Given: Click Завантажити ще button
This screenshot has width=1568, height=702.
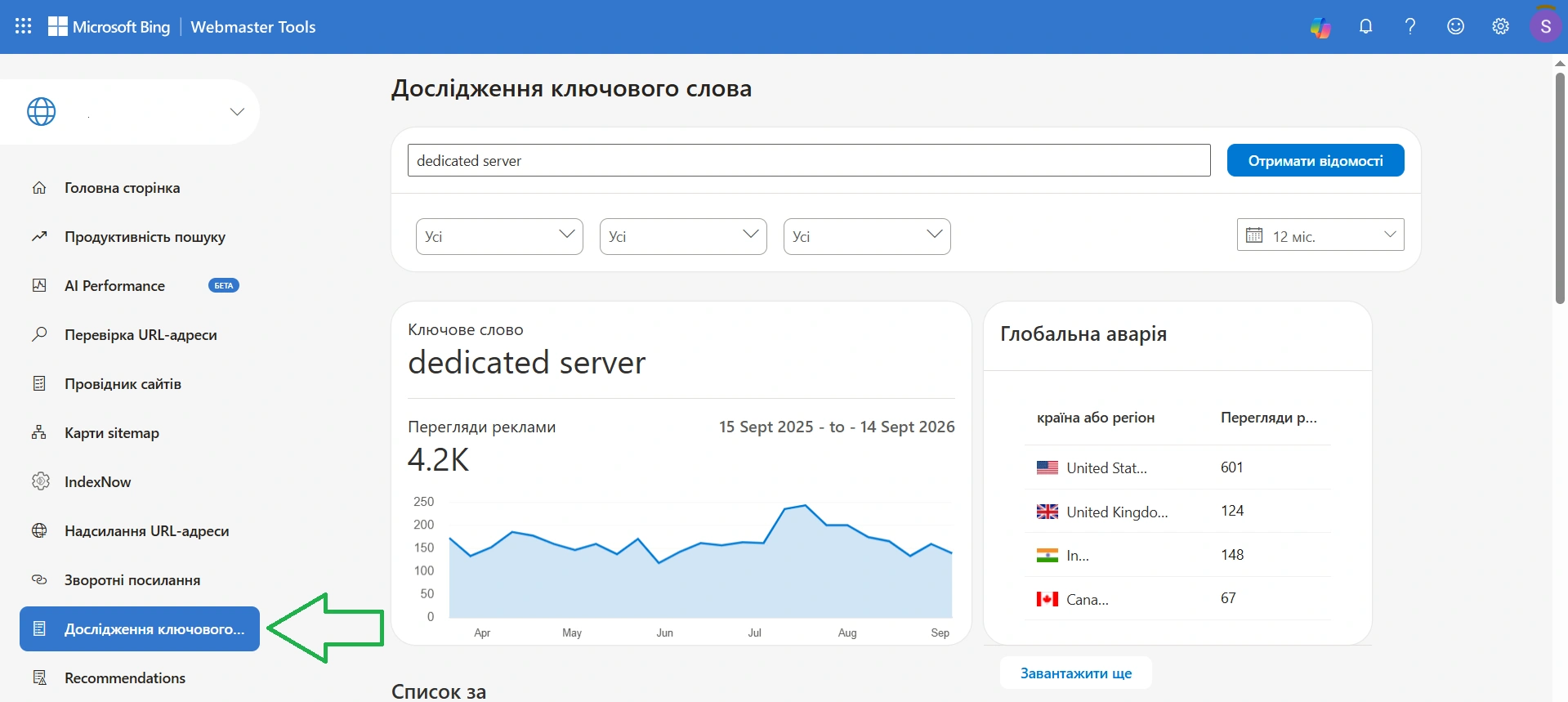Looking at the screenshot, I should tap(1076, 673).
